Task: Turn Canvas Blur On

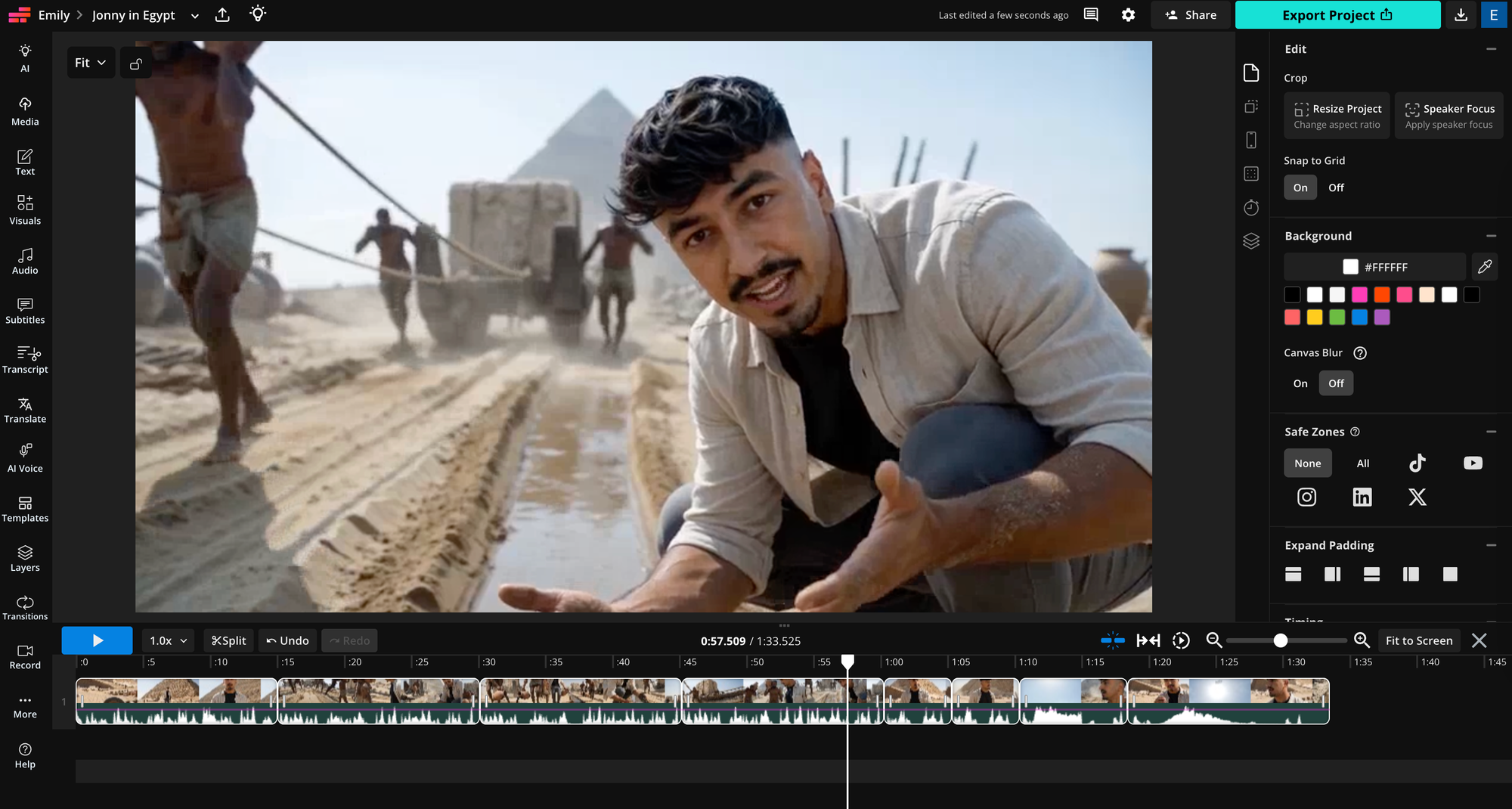Action: [x=1300, y=383]
